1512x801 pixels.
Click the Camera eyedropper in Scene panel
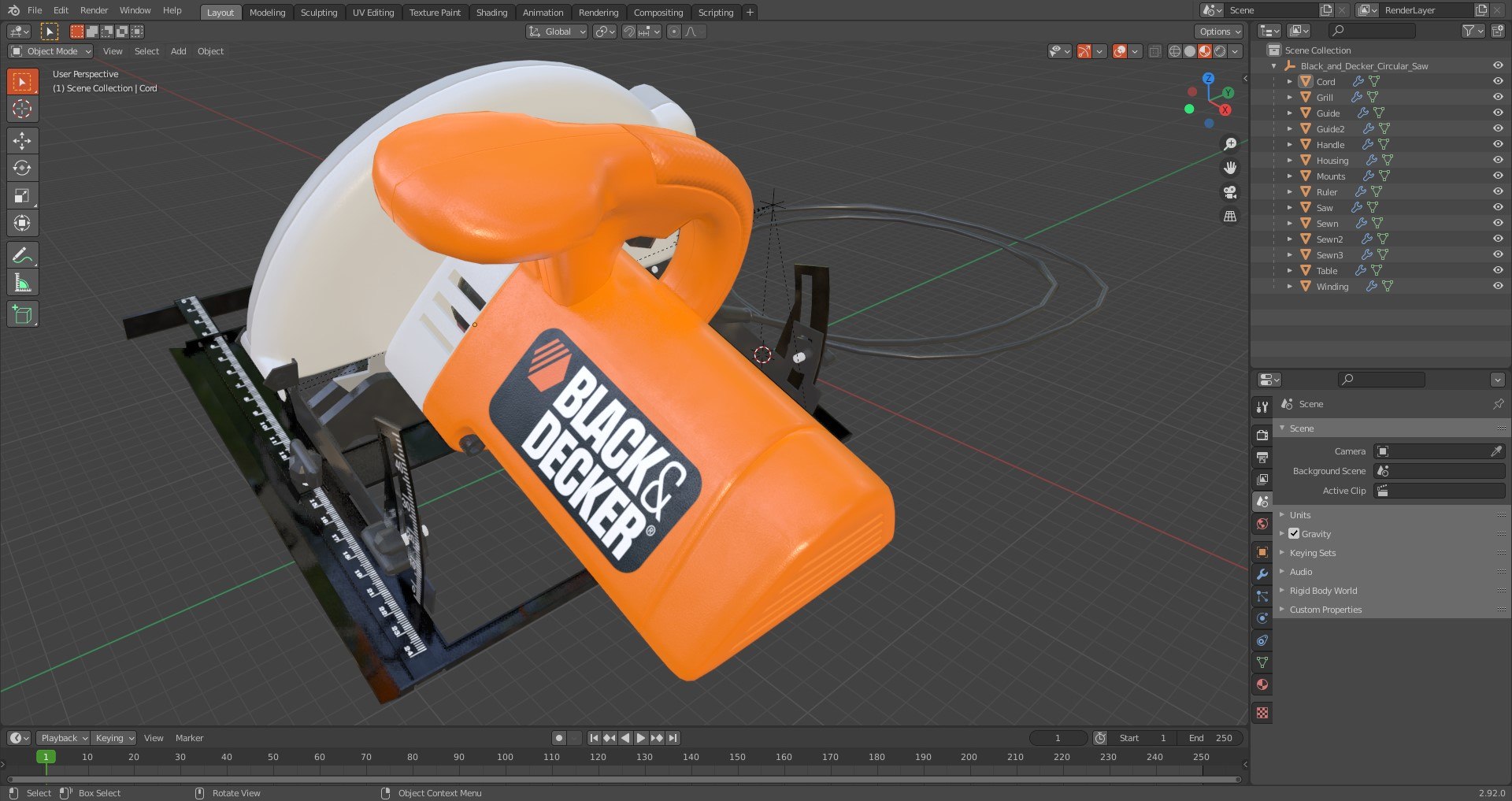pyautogui.click(x=1496, y=451)
